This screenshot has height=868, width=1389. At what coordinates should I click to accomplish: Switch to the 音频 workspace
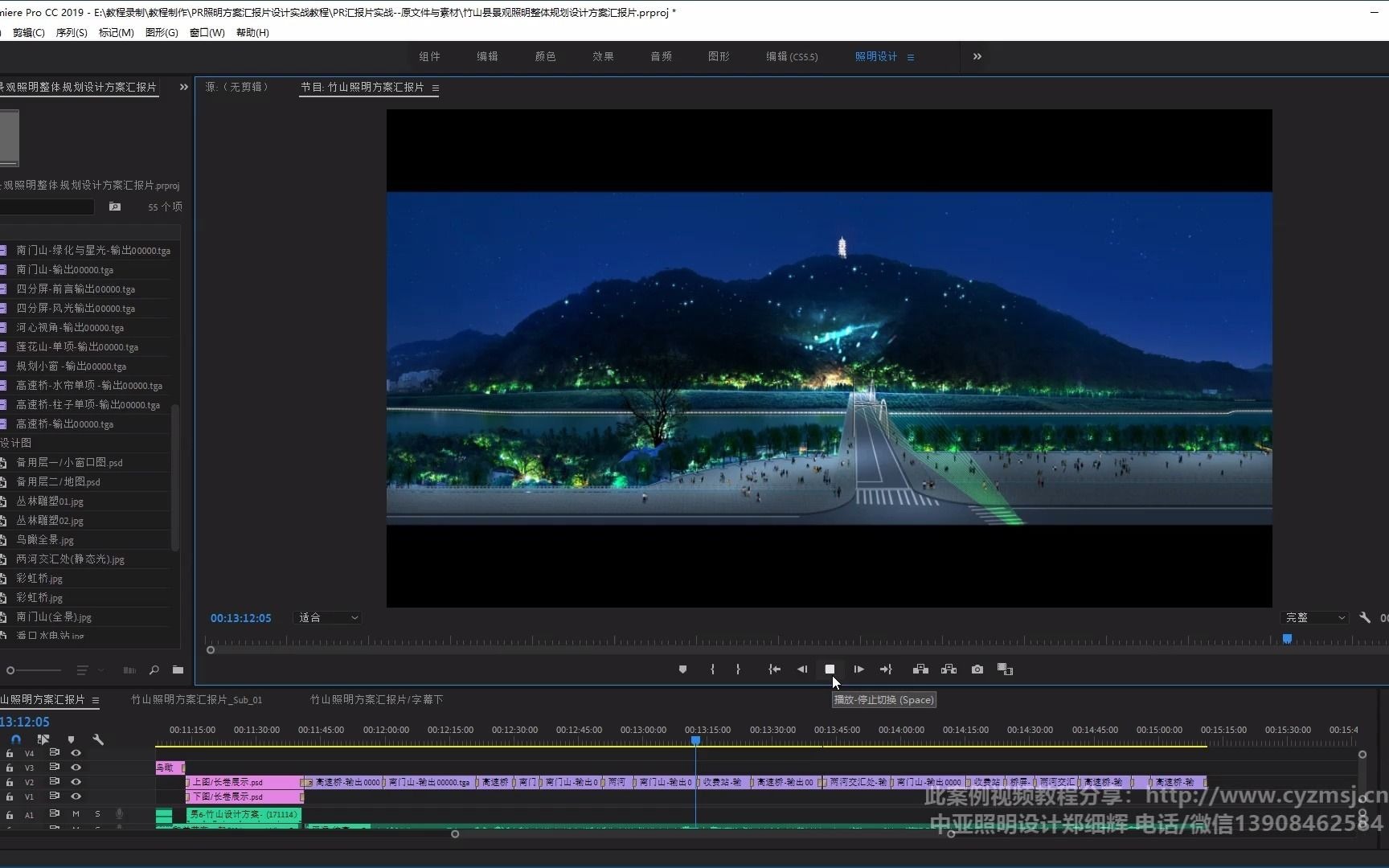click(661, 56)
